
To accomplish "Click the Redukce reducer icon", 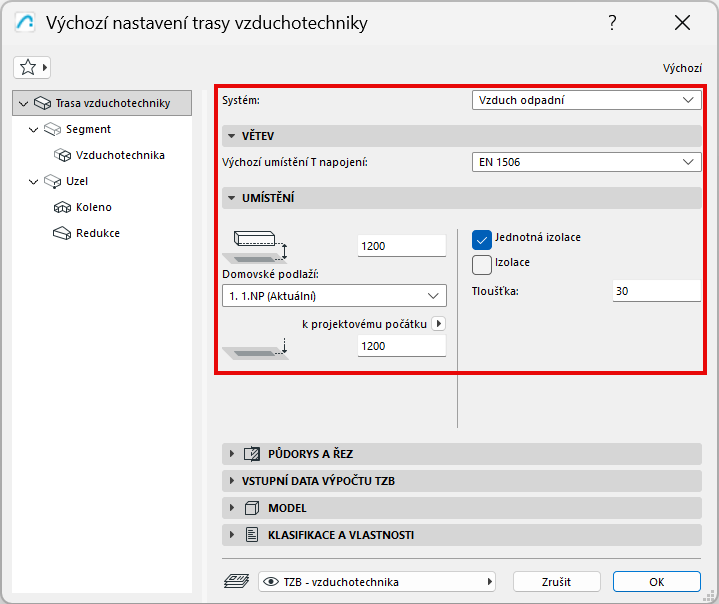I will point(62,233).
